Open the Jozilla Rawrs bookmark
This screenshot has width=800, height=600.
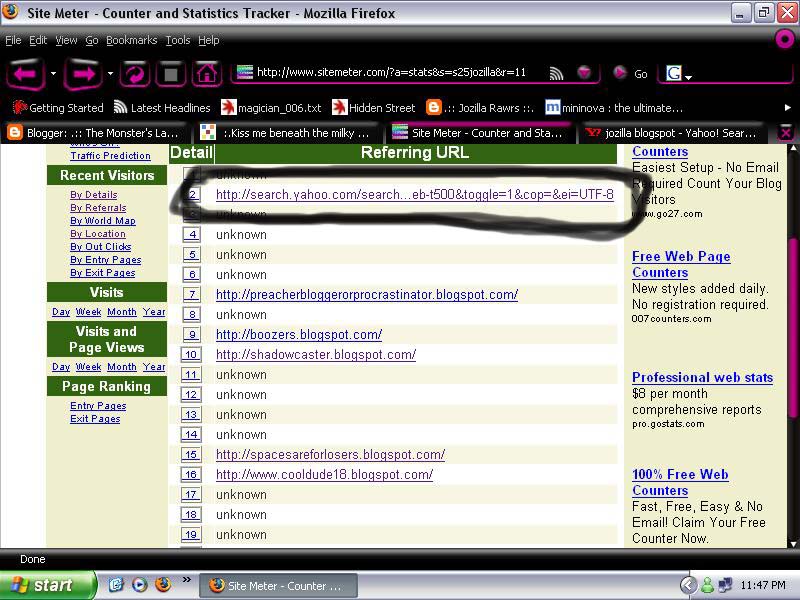click(480, 108)
